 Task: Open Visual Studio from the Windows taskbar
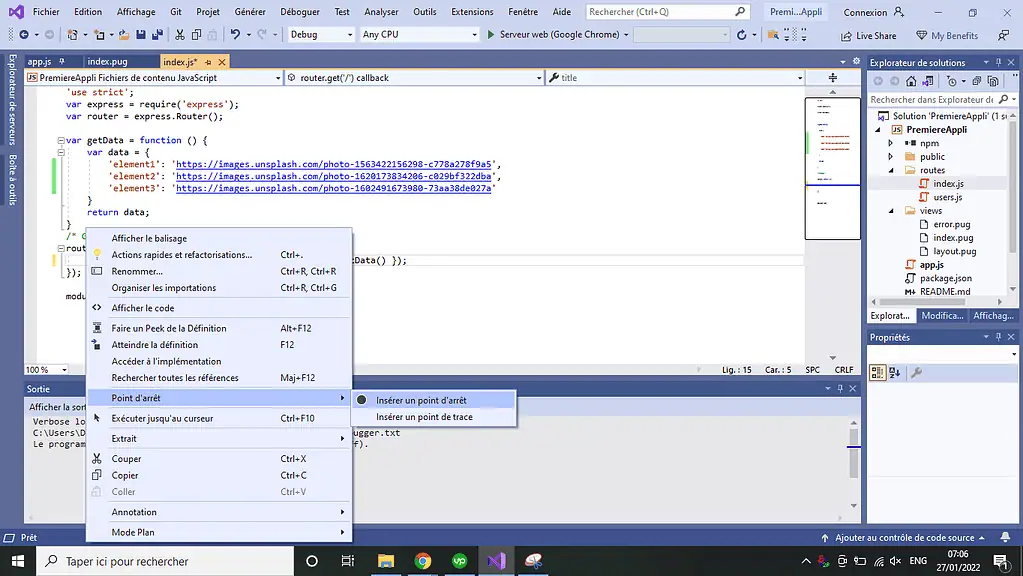pyautogui.click(x=496, y=561)
